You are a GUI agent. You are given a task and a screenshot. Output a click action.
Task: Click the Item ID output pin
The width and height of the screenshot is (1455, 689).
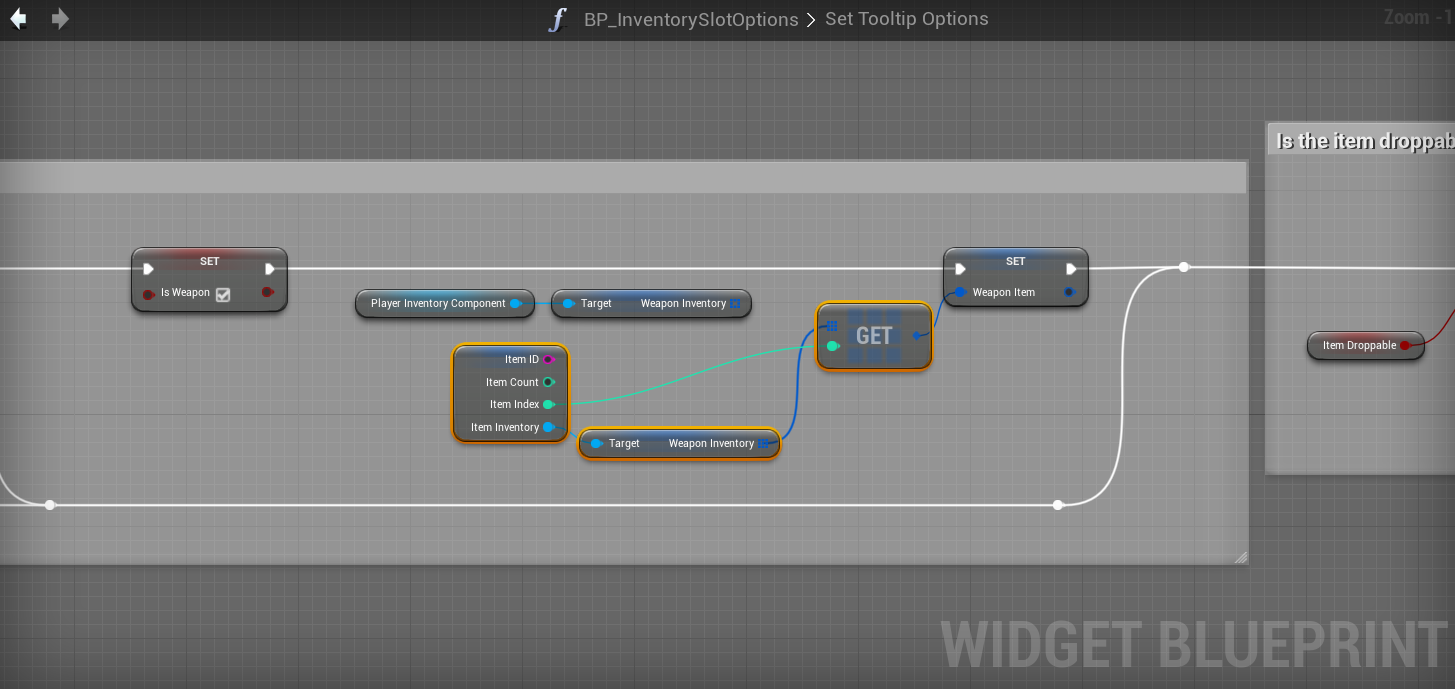click(548, 360)
